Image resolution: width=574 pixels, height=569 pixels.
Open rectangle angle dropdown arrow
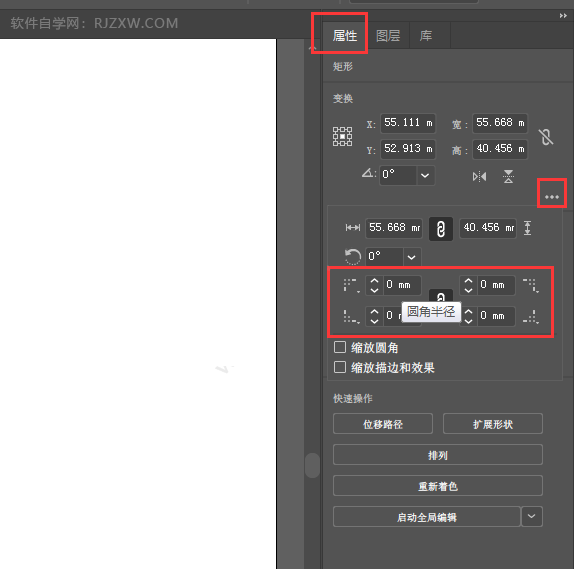click(411, 257)
